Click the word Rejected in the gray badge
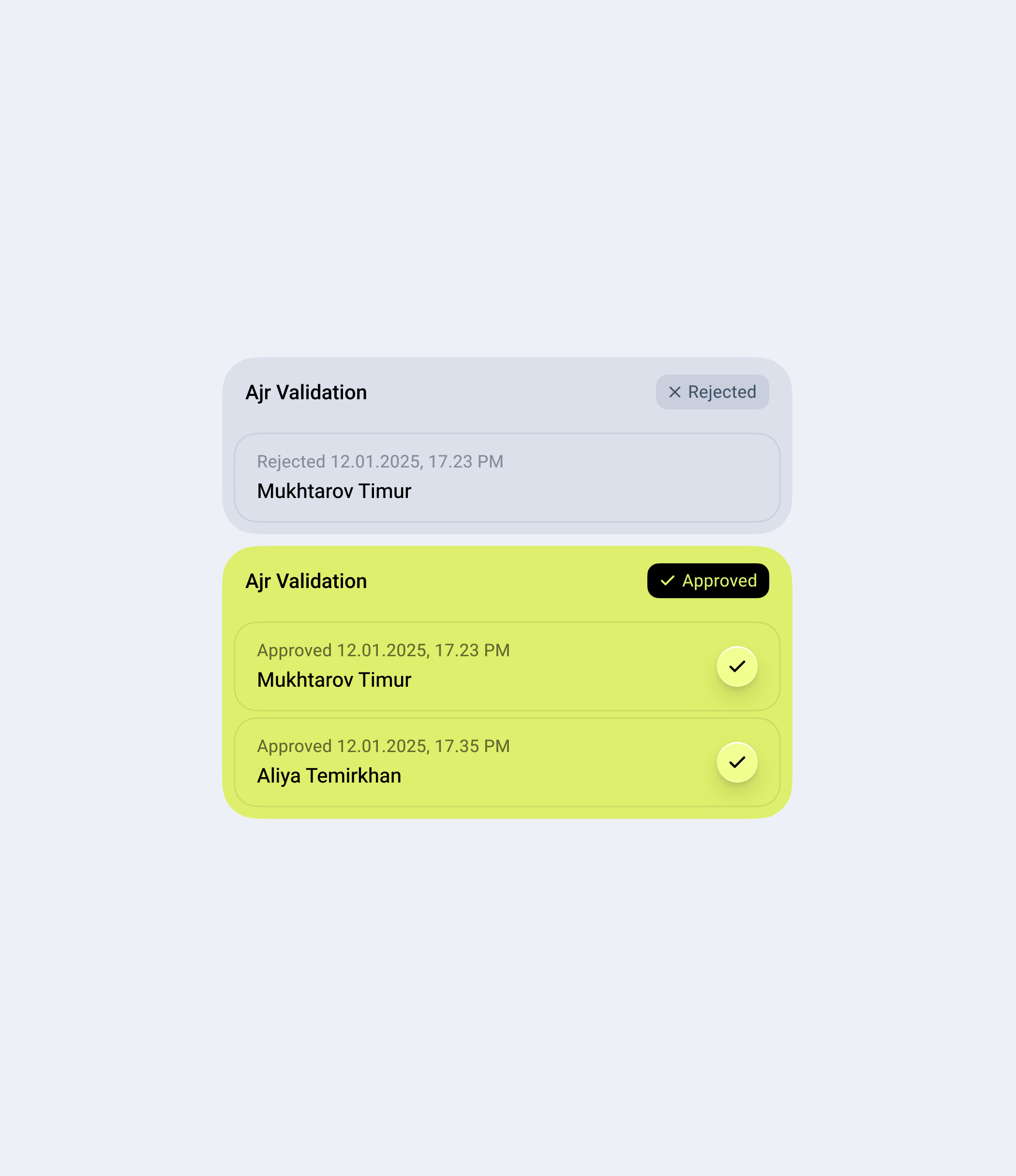Viewport: 1016px width, 1176px height. [x=721, y=392]
